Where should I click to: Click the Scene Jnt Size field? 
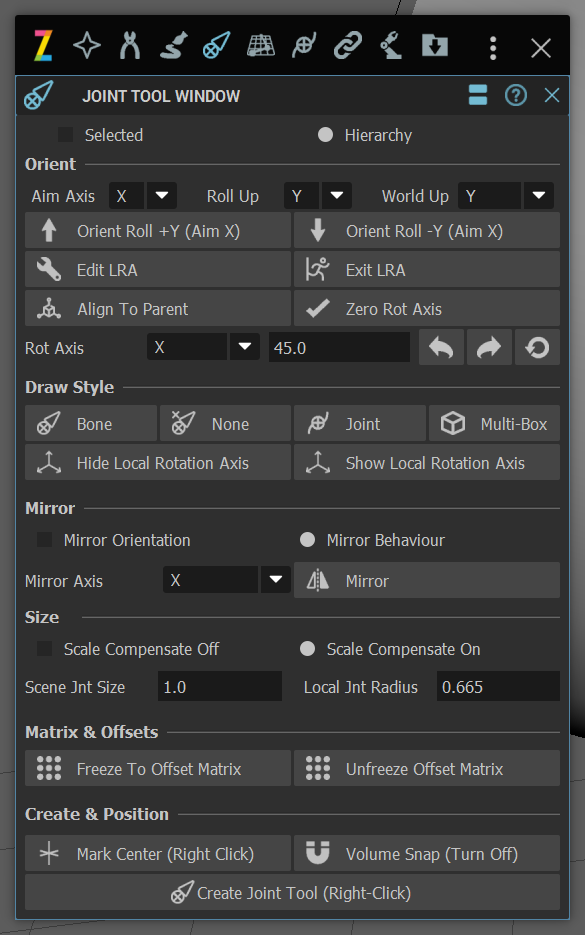(219, 686)
